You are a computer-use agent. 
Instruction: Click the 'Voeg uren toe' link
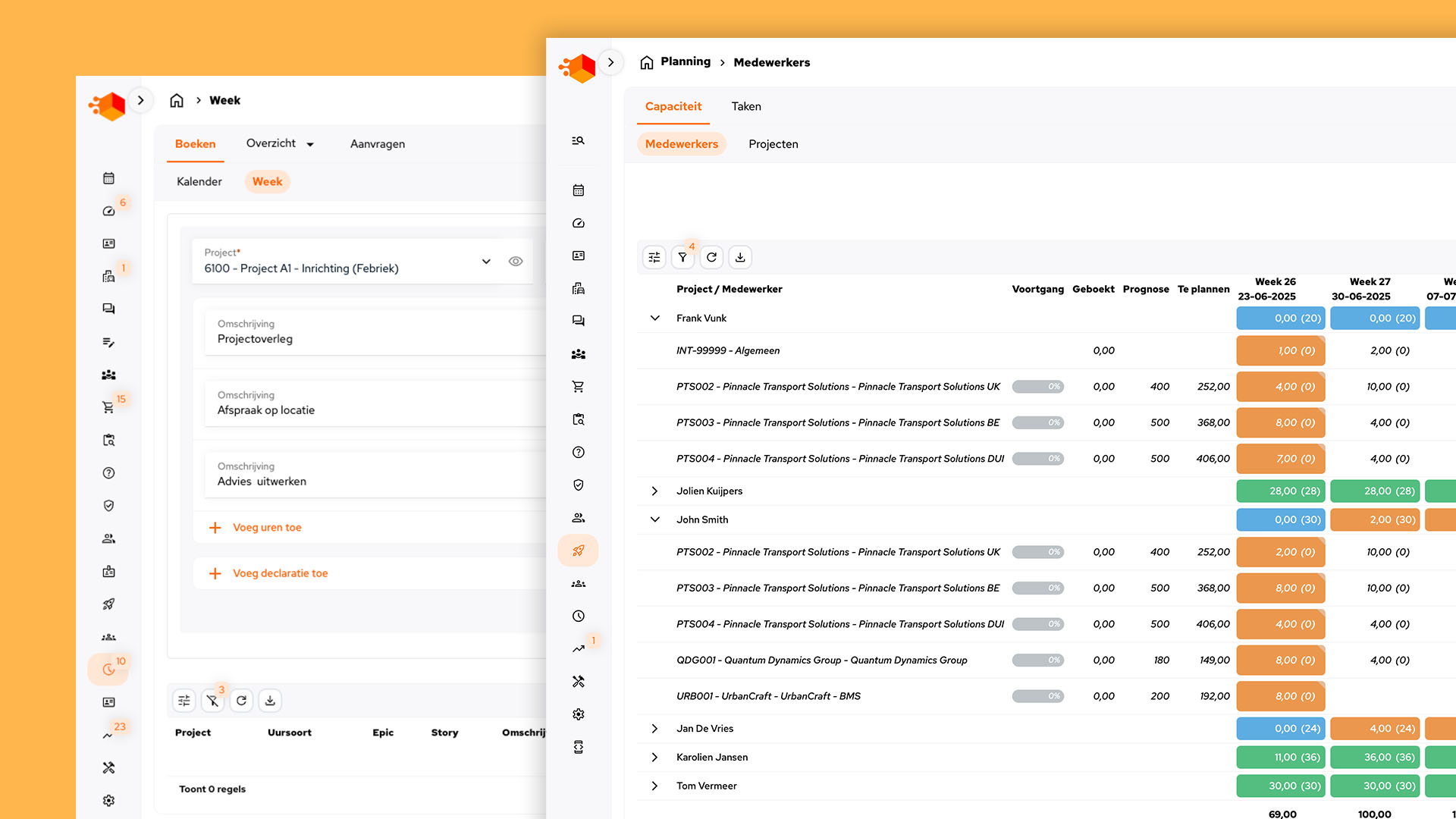tap(266, 528)
